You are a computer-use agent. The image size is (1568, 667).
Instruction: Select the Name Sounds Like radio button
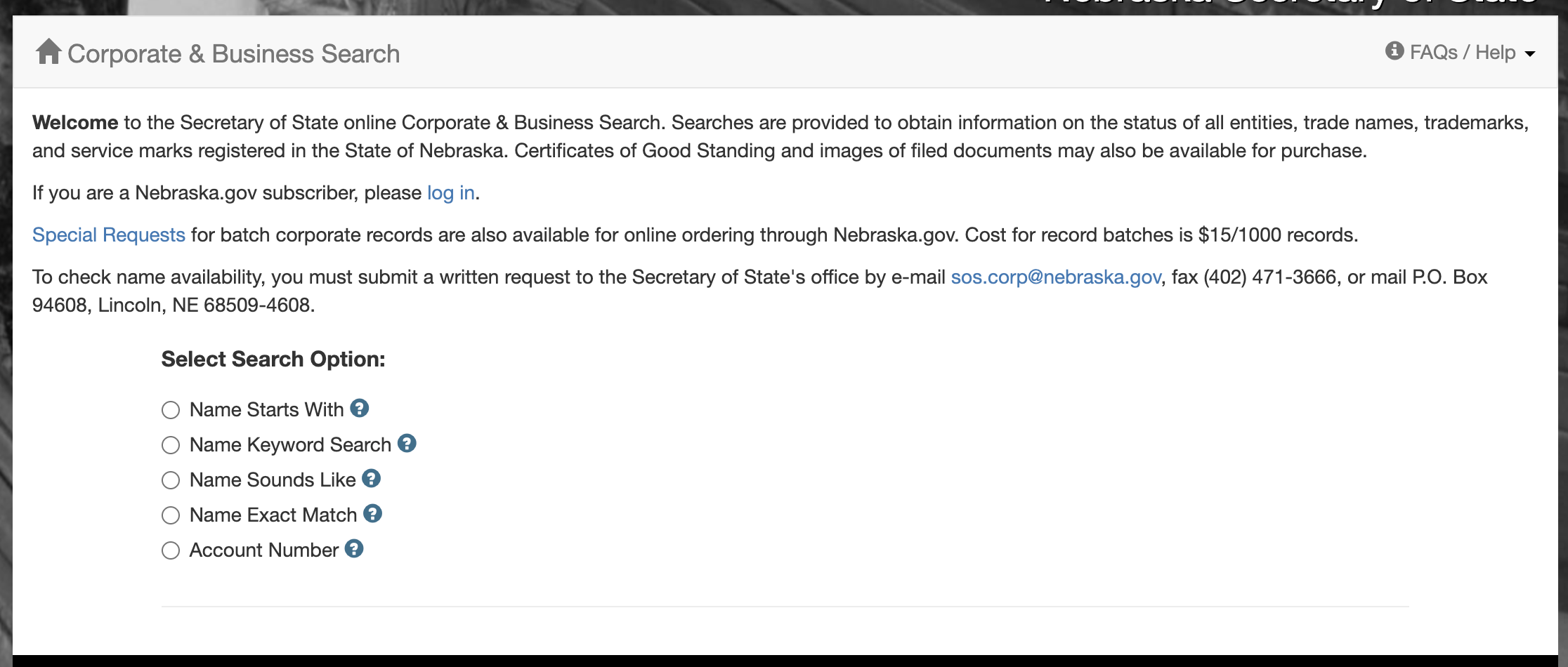coord(171,480)
